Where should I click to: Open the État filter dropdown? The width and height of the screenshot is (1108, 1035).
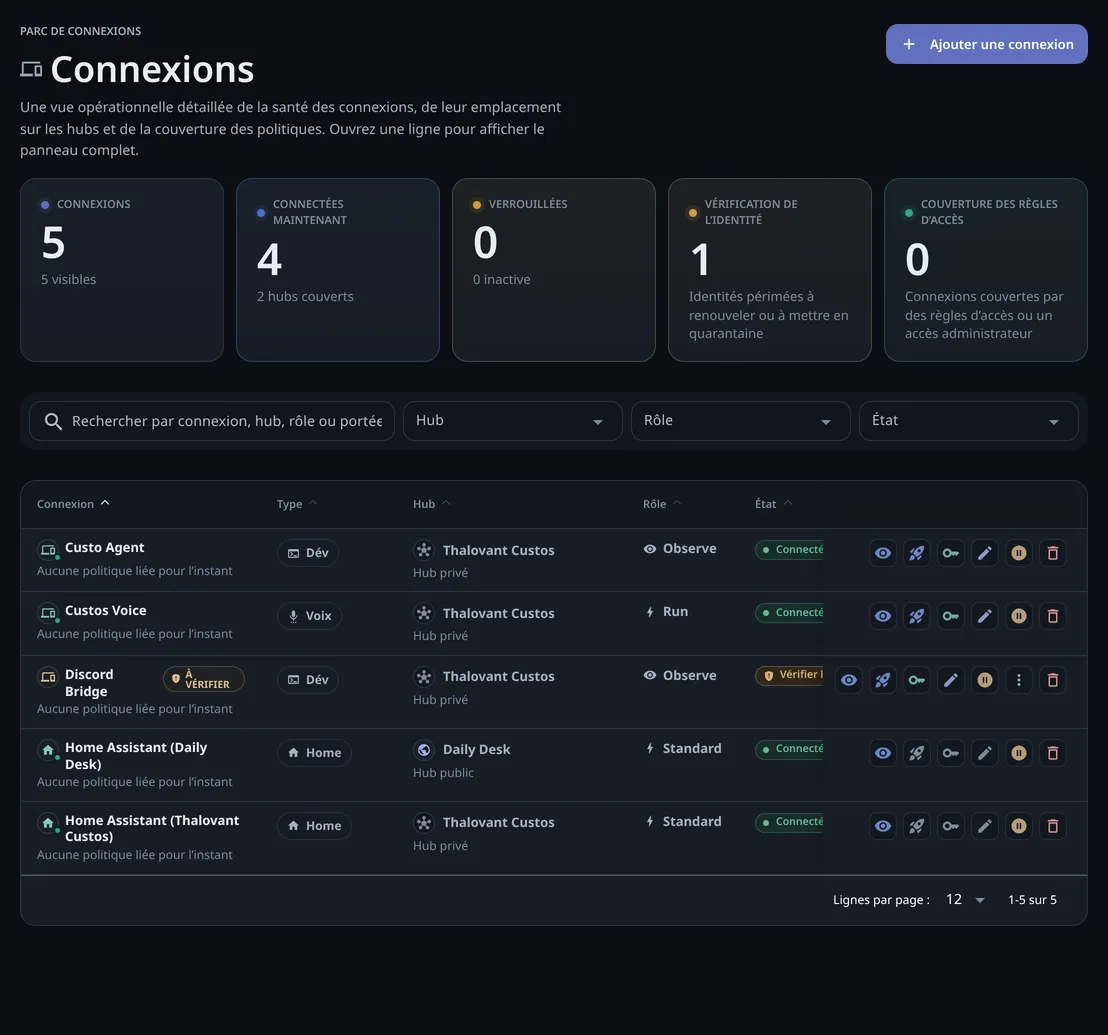click(968, 421)
